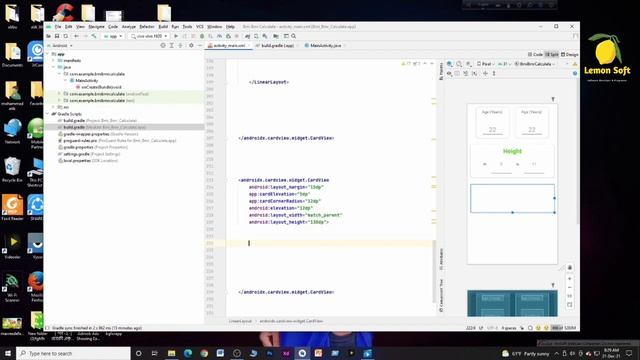Click the Zoom Out minus button in preview

point(570,287)
